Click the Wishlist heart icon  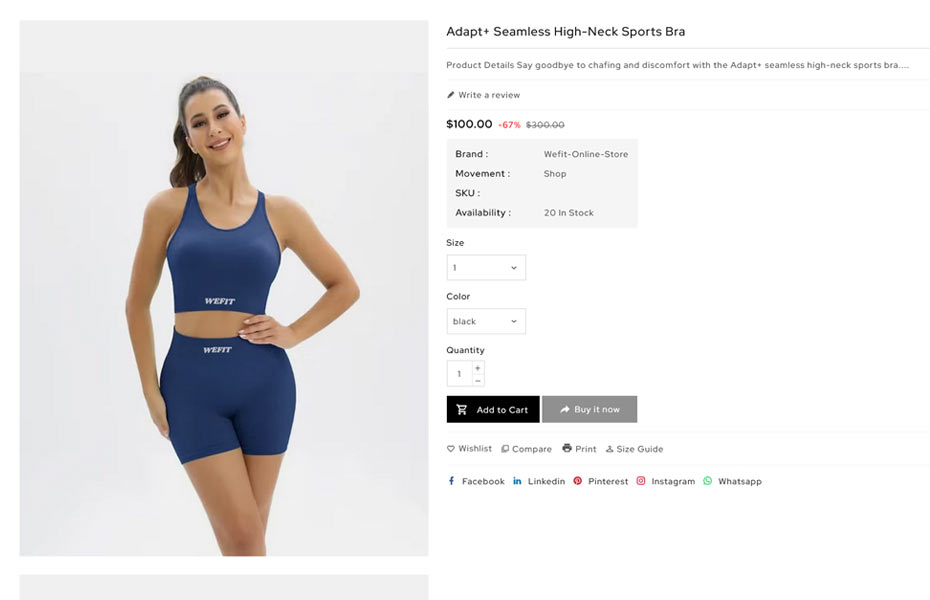click(451, 449)
